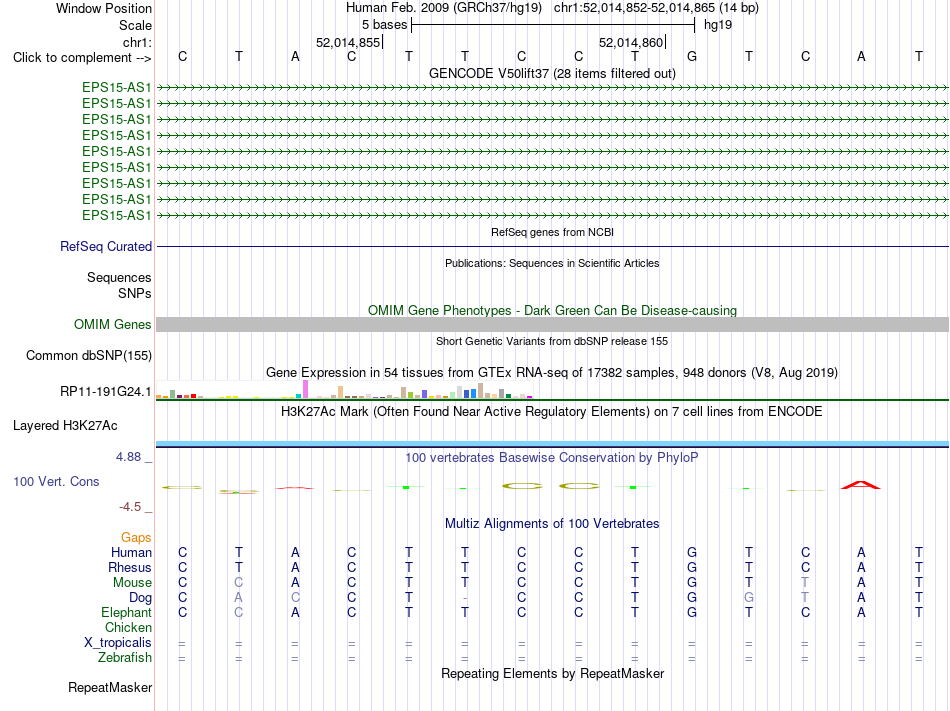Click the 52,014,855 coordinate marker
This screenshot has height=711, width=950.
[x=348, y=42]
